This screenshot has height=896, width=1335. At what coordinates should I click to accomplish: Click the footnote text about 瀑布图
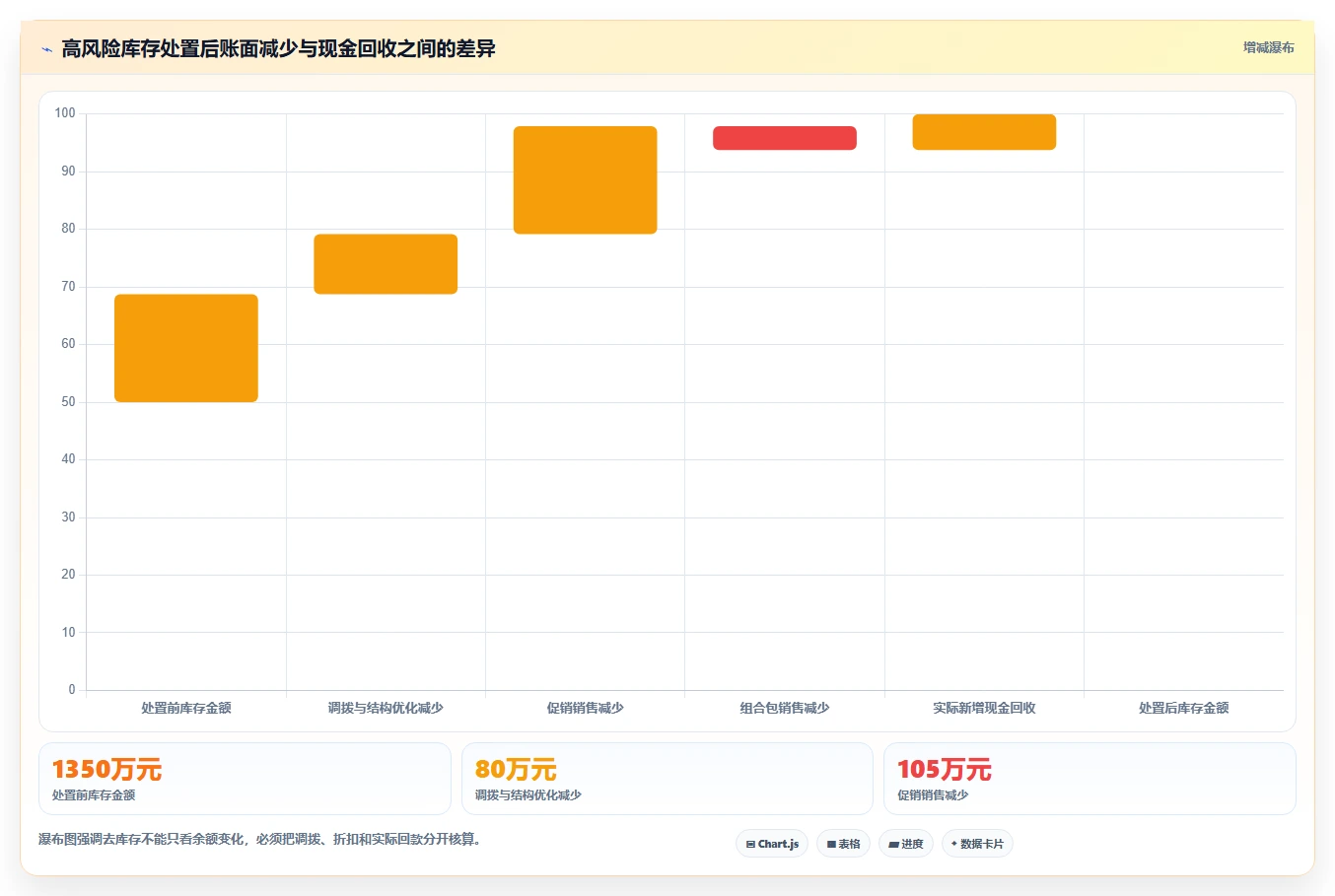259,840
